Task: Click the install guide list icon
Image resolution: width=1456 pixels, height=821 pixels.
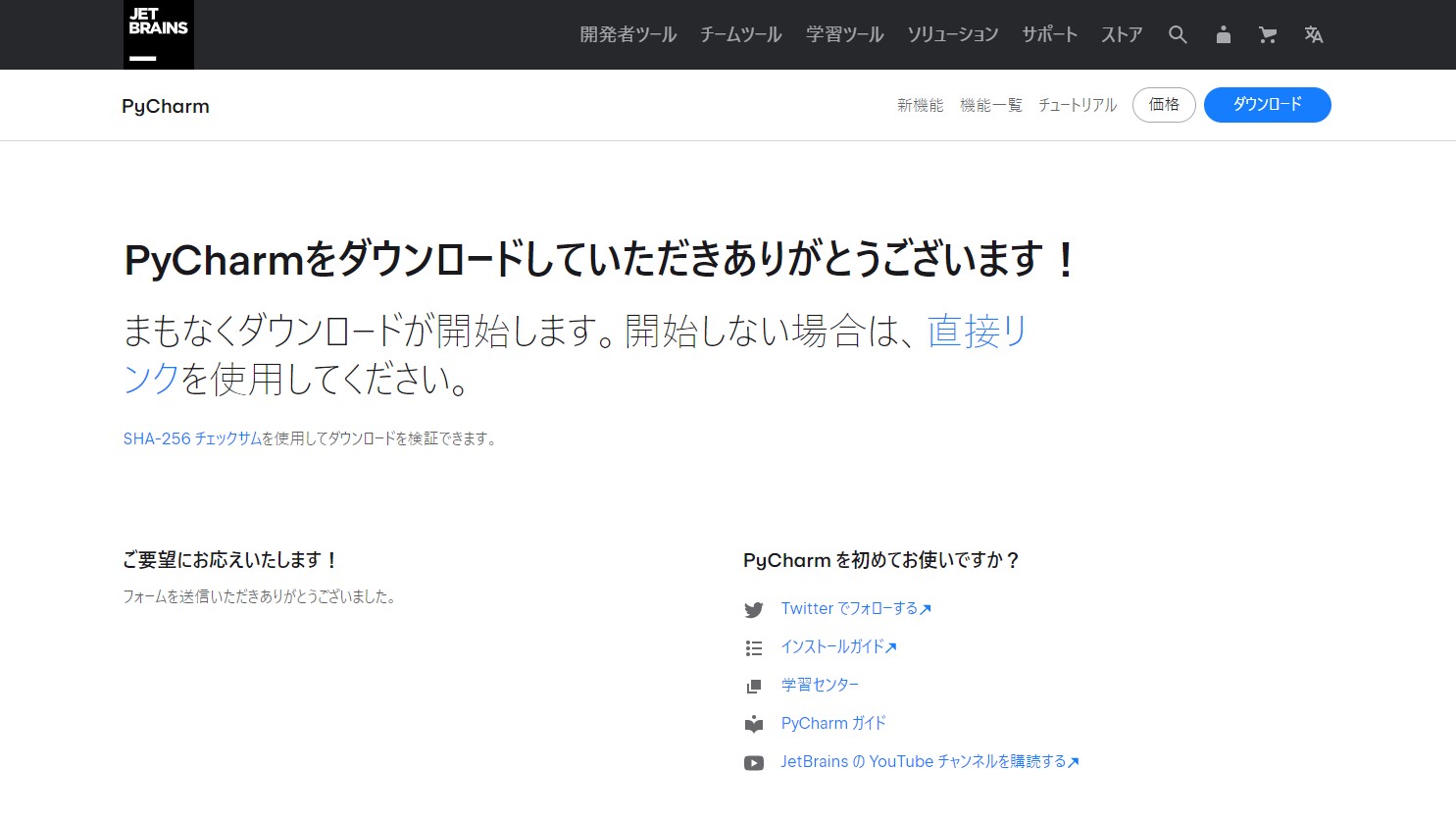Action: (x=754, y=648)
